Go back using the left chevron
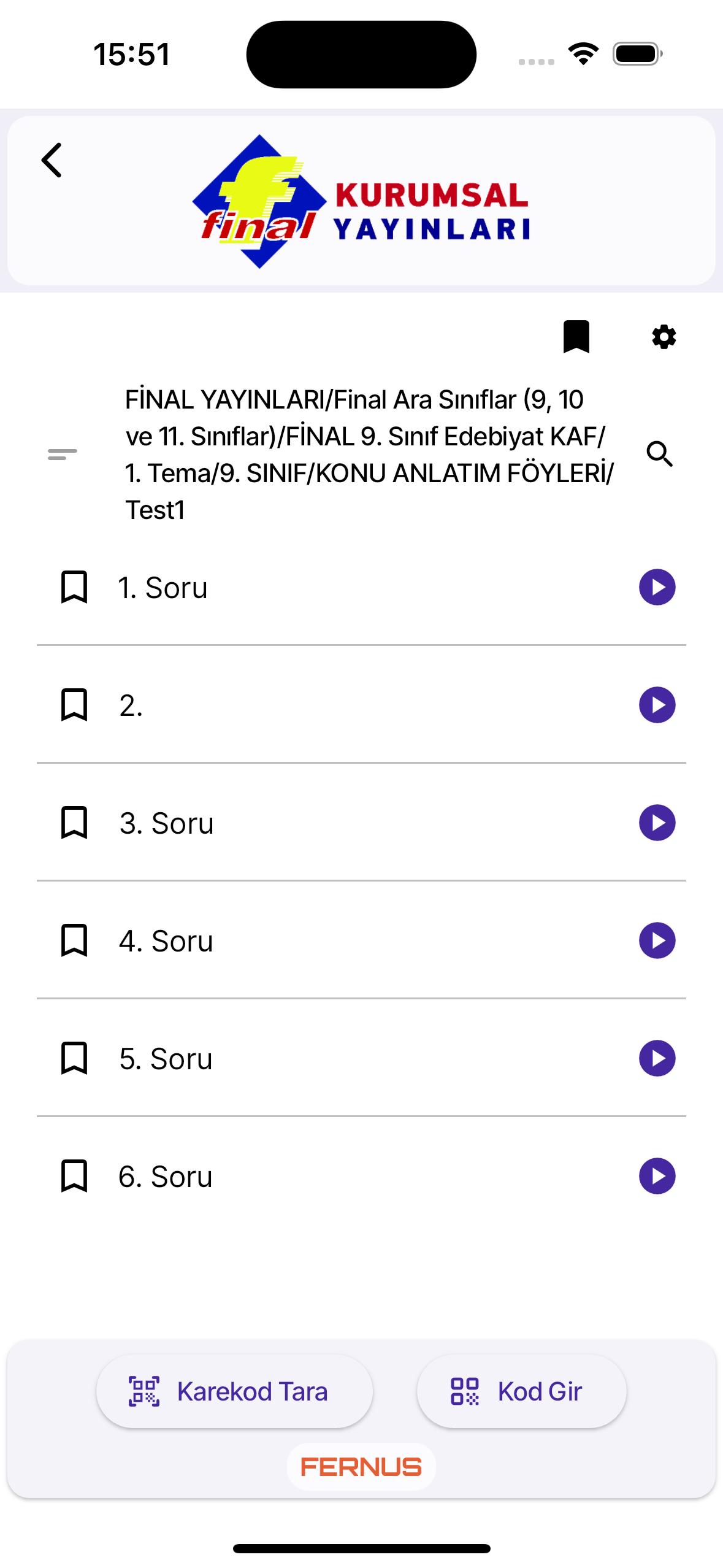723x1568 pixels. point(52,160)
